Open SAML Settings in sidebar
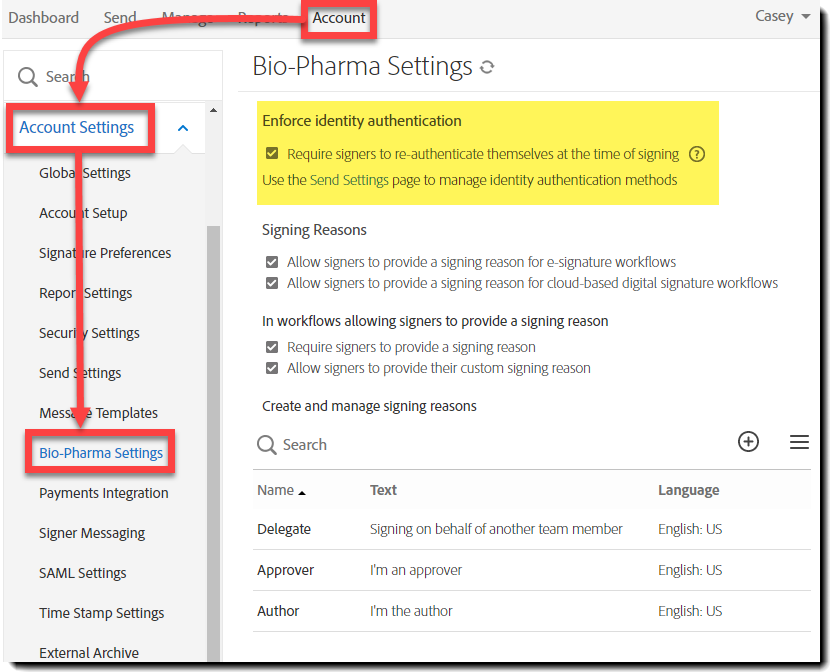This screenshot has height=672, width=830. point(83,573)
